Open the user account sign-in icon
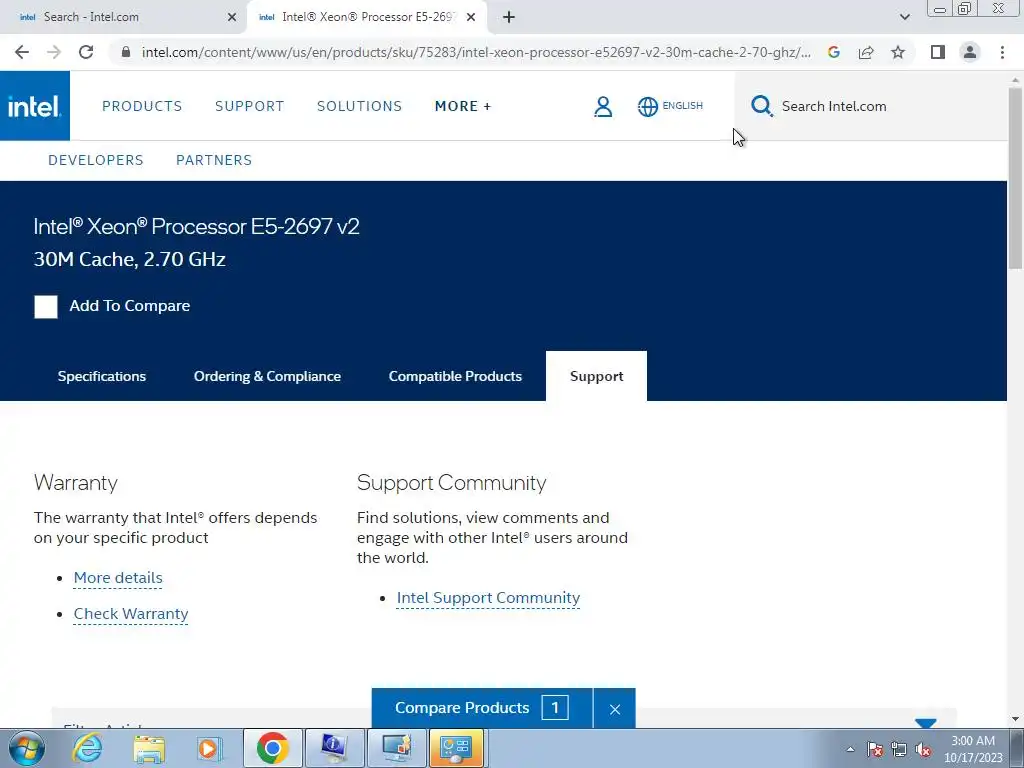The image size is (1024, 768). (x=603, y=106)
